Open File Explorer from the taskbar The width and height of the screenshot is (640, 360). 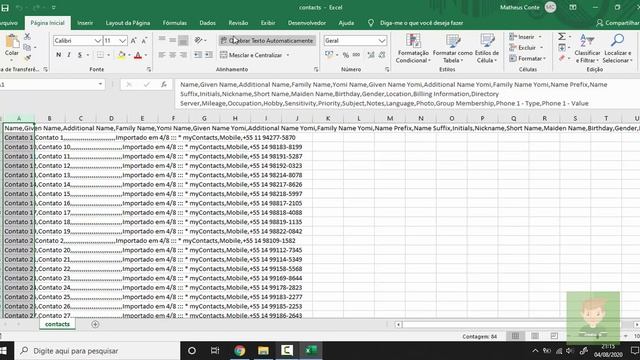pyautogui.click(x=263, y=351)
